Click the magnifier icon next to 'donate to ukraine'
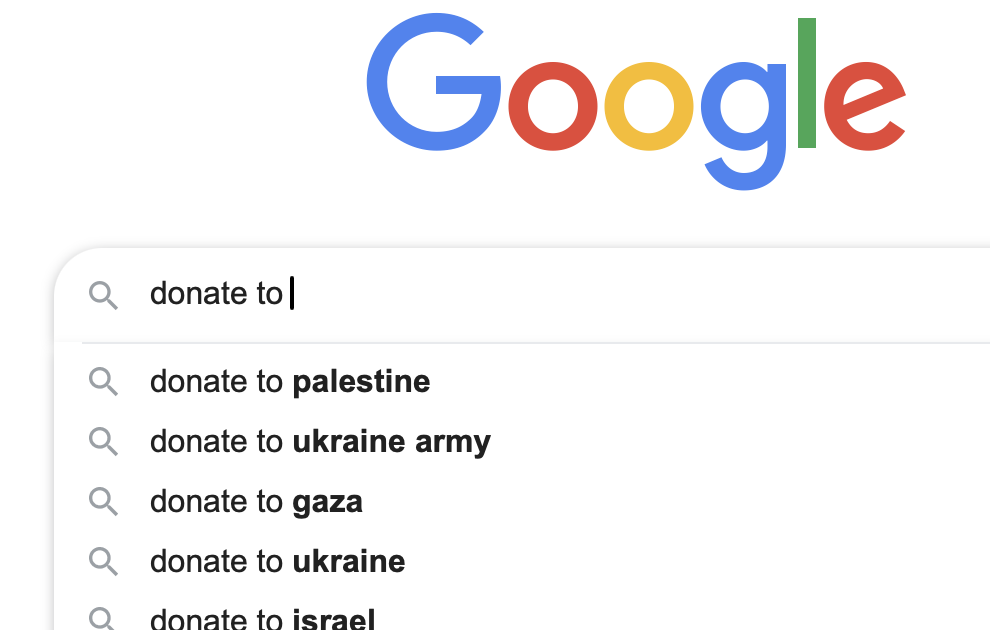The width and height of the screenshot is (990, 630). pyautogui.click(x=103, y=561)
